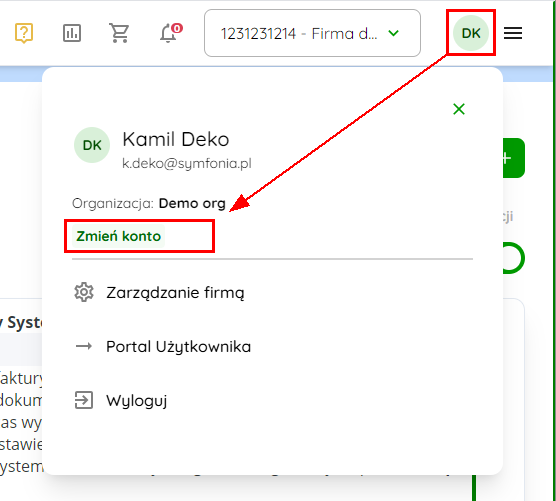Click the green circular progress indicator
Screen dimensions: 556x501
[513, 258]
